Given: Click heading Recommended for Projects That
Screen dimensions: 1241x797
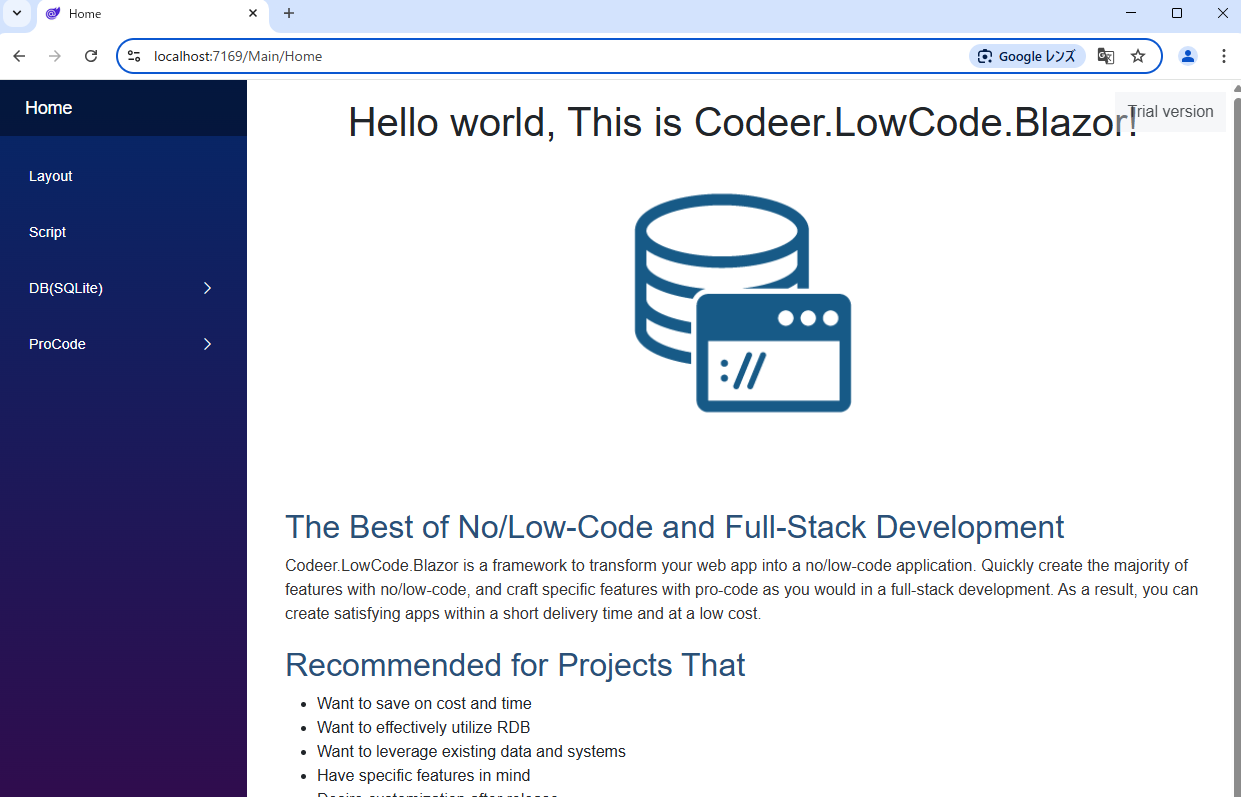Looking at the screenshot, I should pyautogui.click(x=515, y=665).
